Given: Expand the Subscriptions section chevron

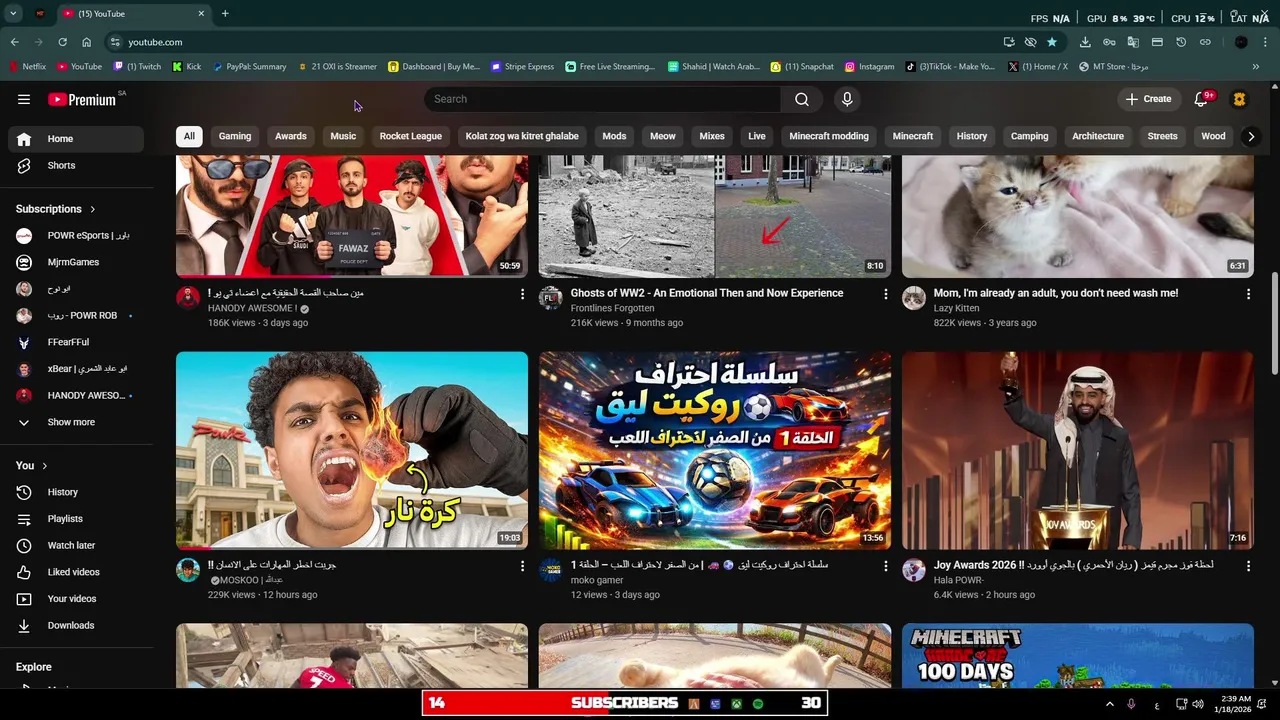Looking at the screenshot, I should click(93, 209).
